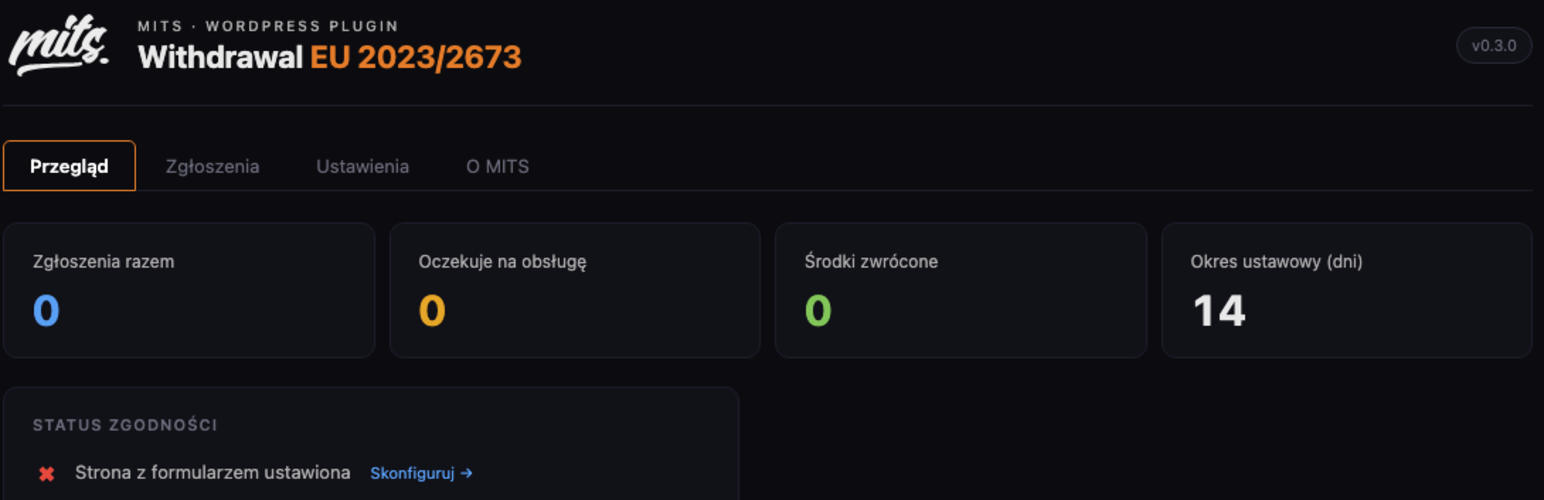
Task: Click the v0.3.0 version badge
Action: tap(1494, 46)
